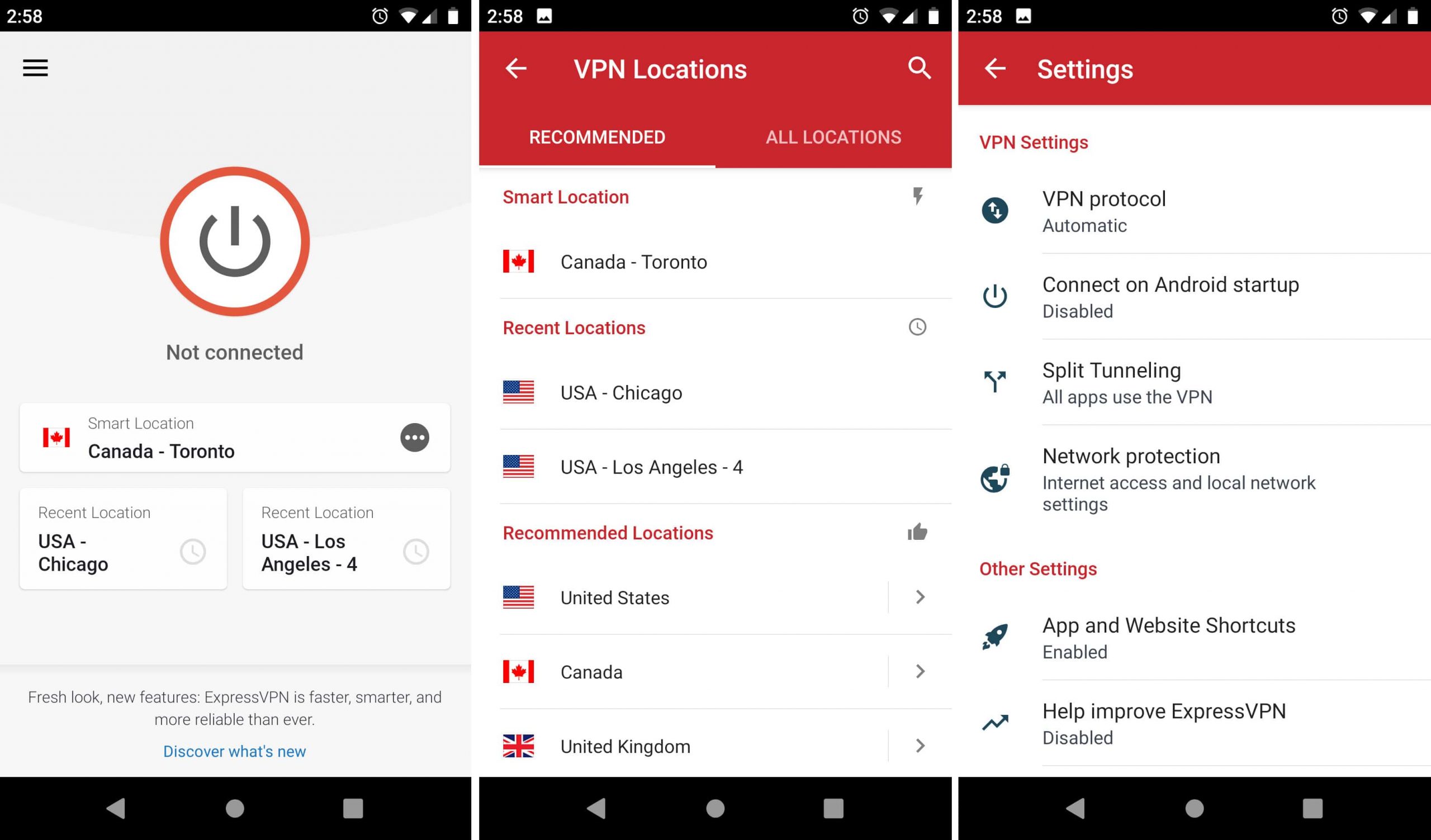Toggle App and Website Shortcuts enabled state
Image resolution: width=1431 pixels, height=840 pixels.
click(x=1196, y=637)
